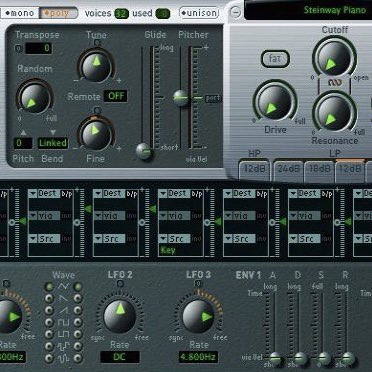The width and height of the screenshot is (372, 372).
Task: Click intensity arrow of the Key router slot
Action: (x=218, y=221)
